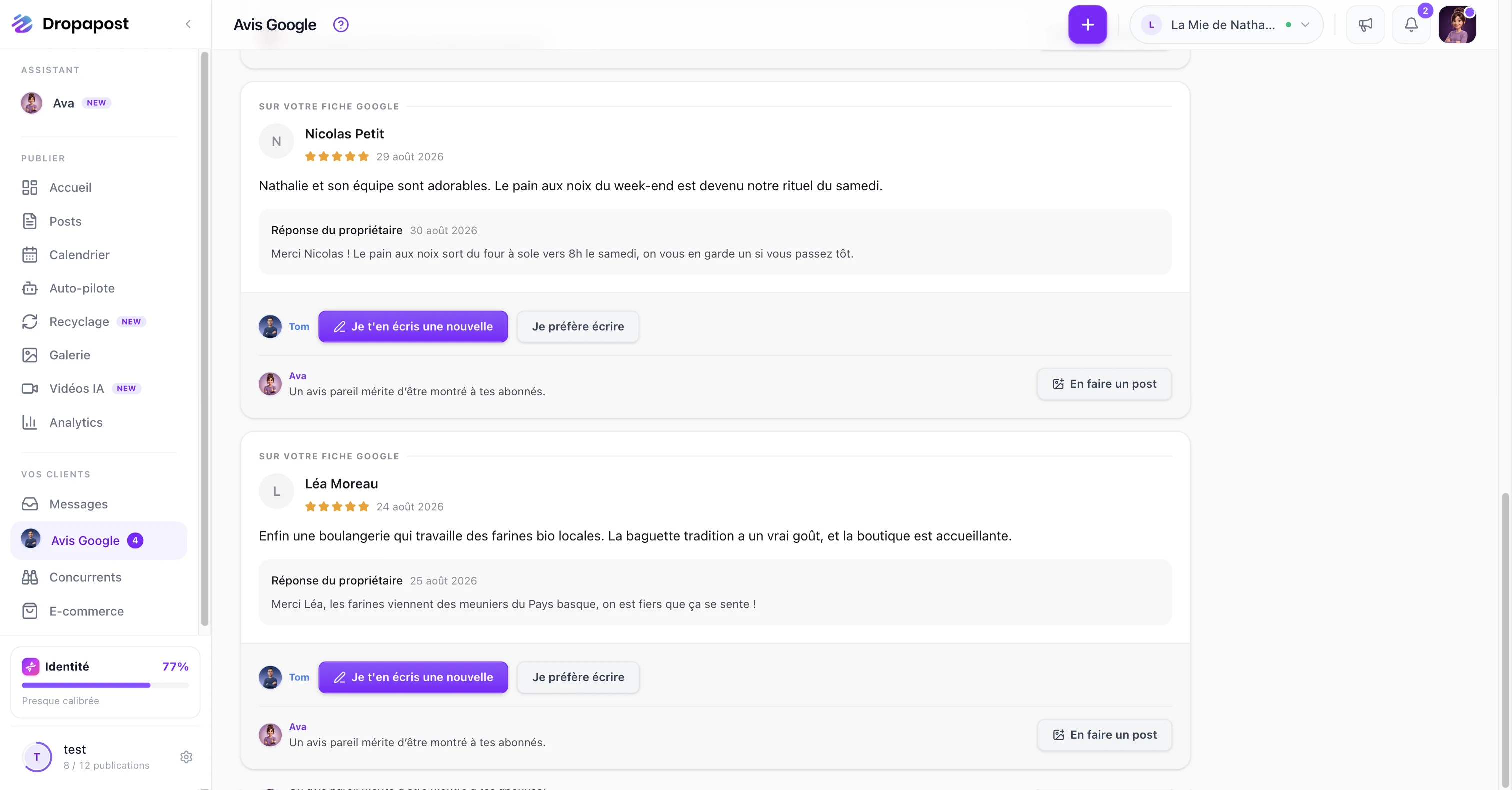
Task: Click the Analytics chart icon
Action: click(x=30, y=422)
